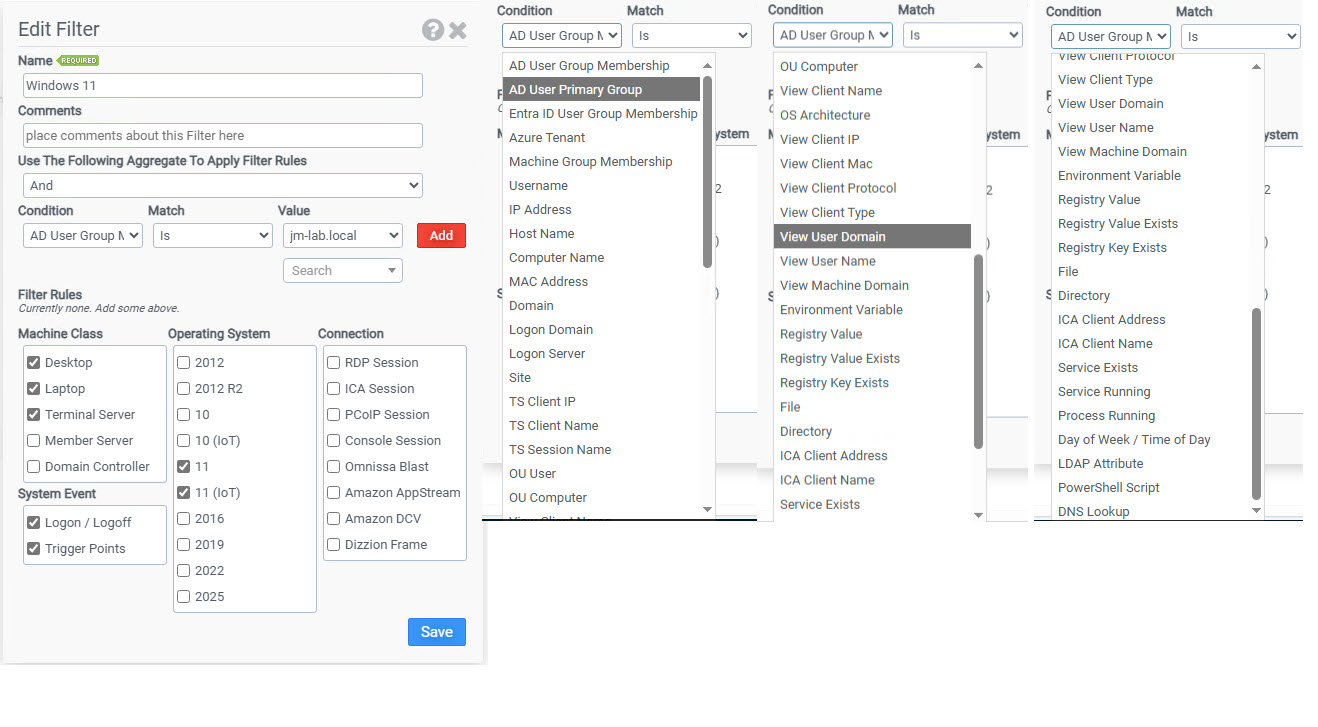The image size is (1318, 727).
Task: Click scroll up arrow in second list
Action: (x=978, y=66)
